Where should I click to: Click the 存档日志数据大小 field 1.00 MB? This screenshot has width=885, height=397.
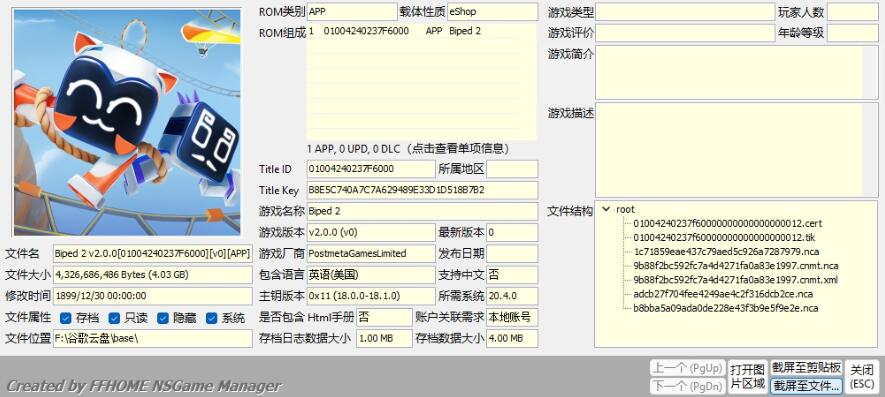384,338
